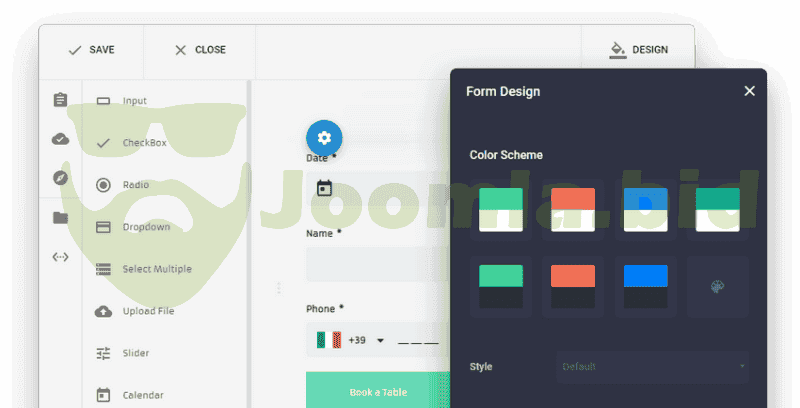Open the Design panel from toolbar
Screen dimensions: 800x408
[x=638, y=50]
